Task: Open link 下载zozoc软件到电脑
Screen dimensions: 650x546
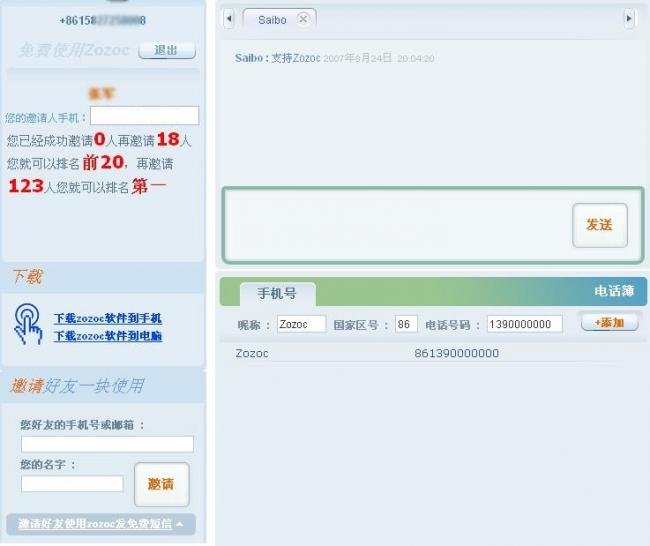Action: pos(107,336)
